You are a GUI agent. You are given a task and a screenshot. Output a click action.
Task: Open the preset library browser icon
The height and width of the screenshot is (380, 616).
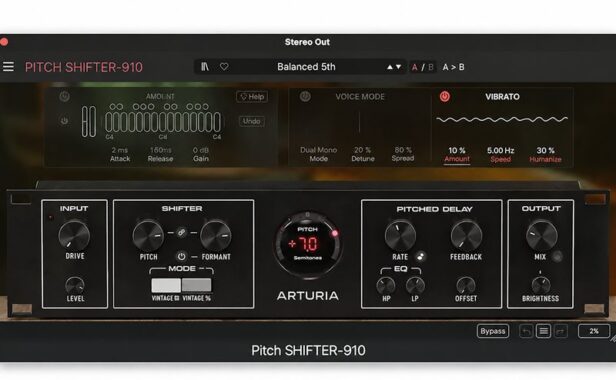[x=205, y=67]
